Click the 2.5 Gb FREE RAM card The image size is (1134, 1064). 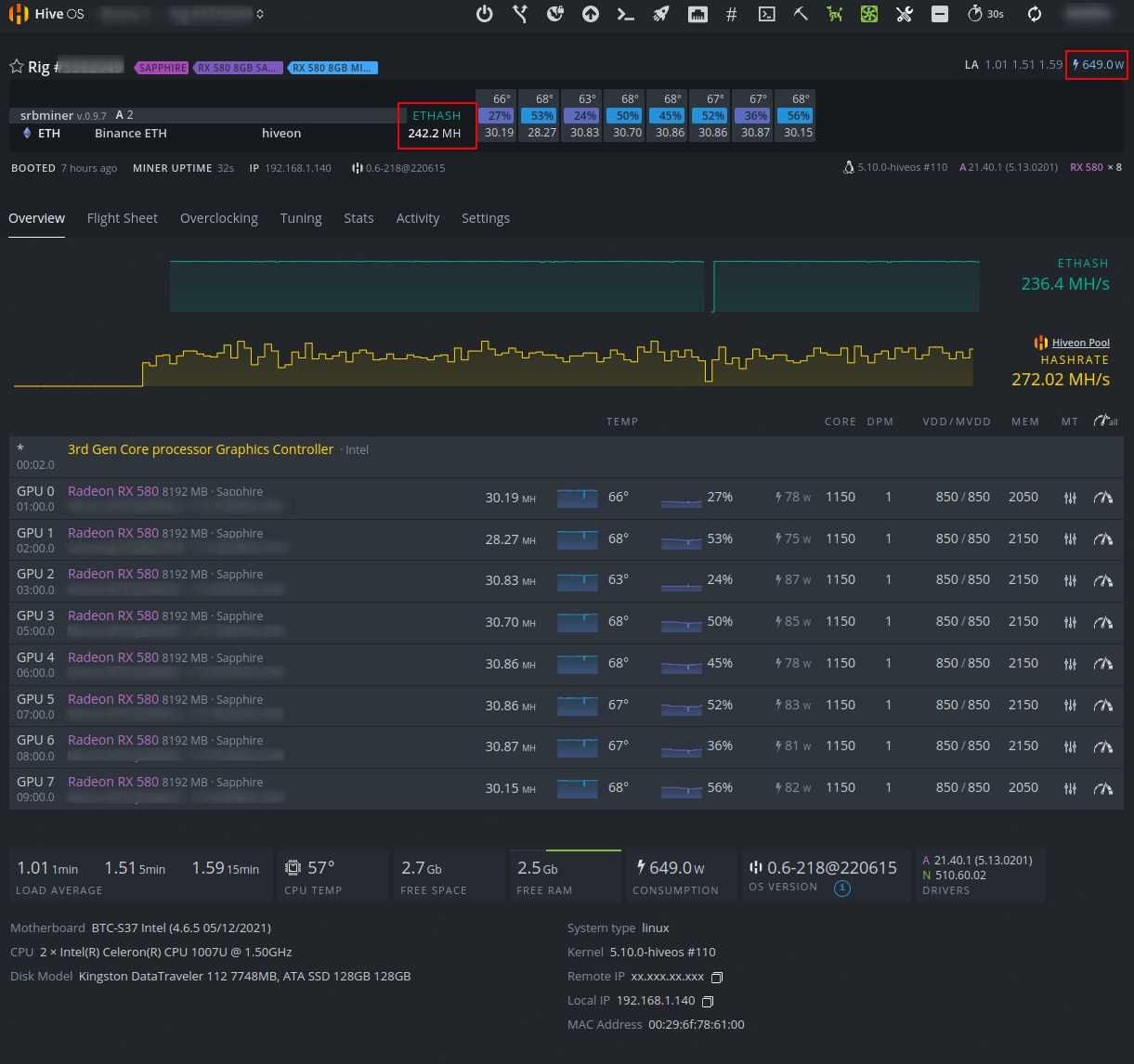565,876
